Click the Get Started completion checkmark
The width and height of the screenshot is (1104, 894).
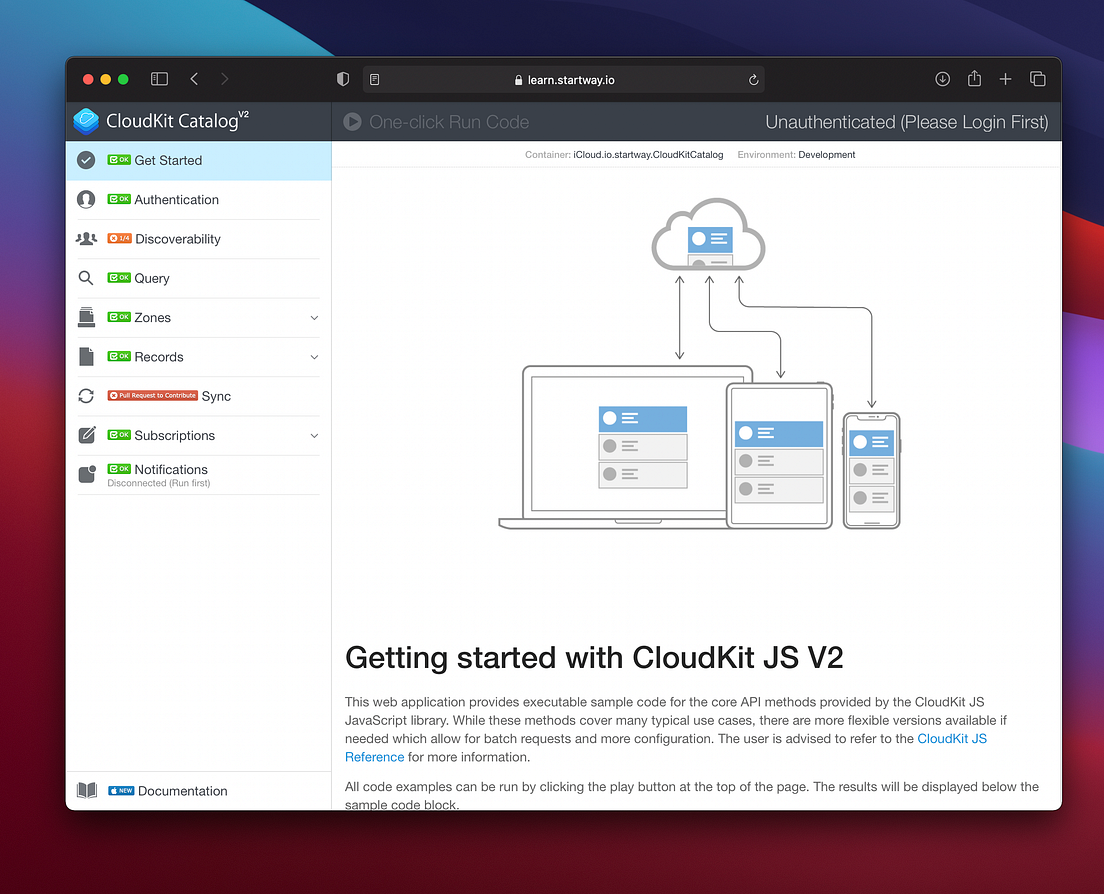86,160
